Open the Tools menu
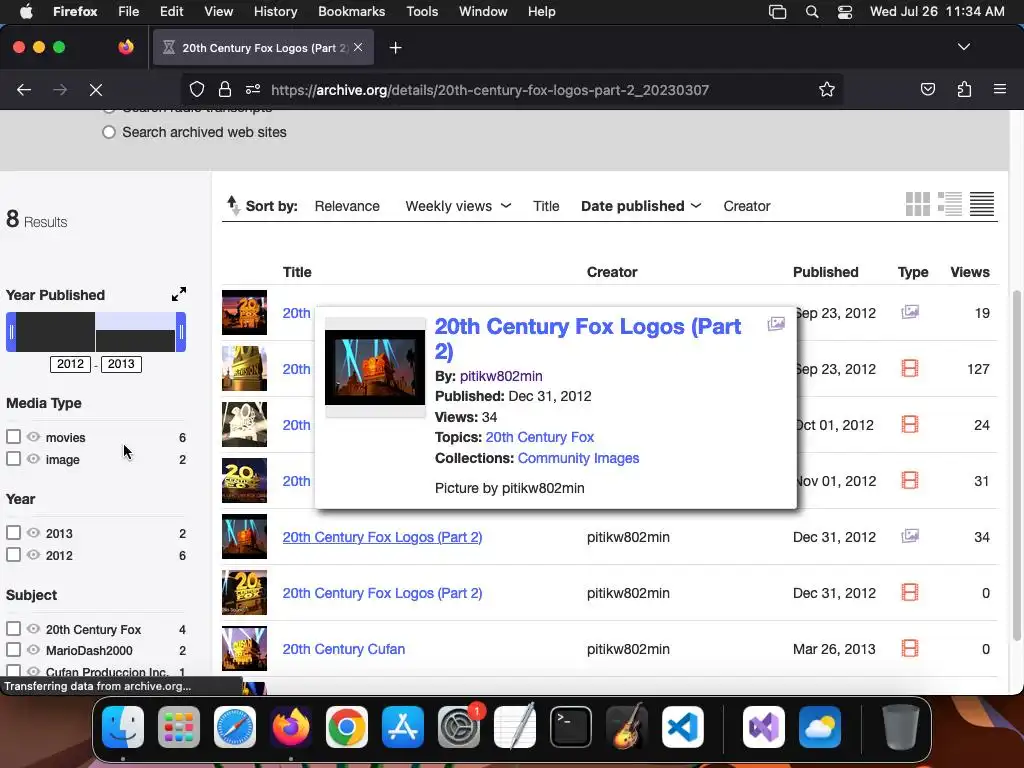1024x768 pixels. [422, 12]
